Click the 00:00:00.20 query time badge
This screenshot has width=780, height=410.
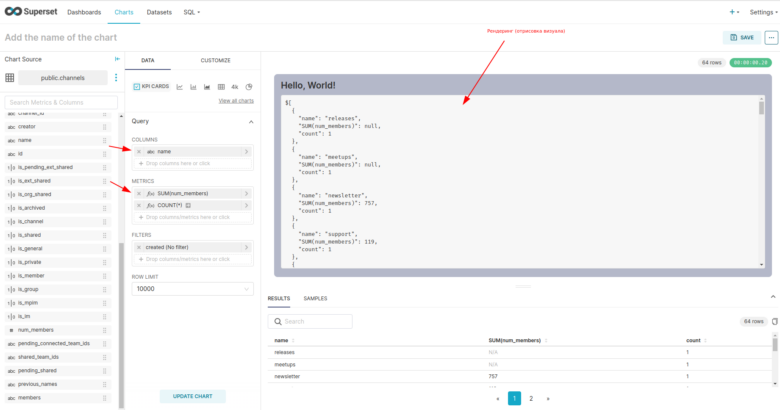coord(750,63)
